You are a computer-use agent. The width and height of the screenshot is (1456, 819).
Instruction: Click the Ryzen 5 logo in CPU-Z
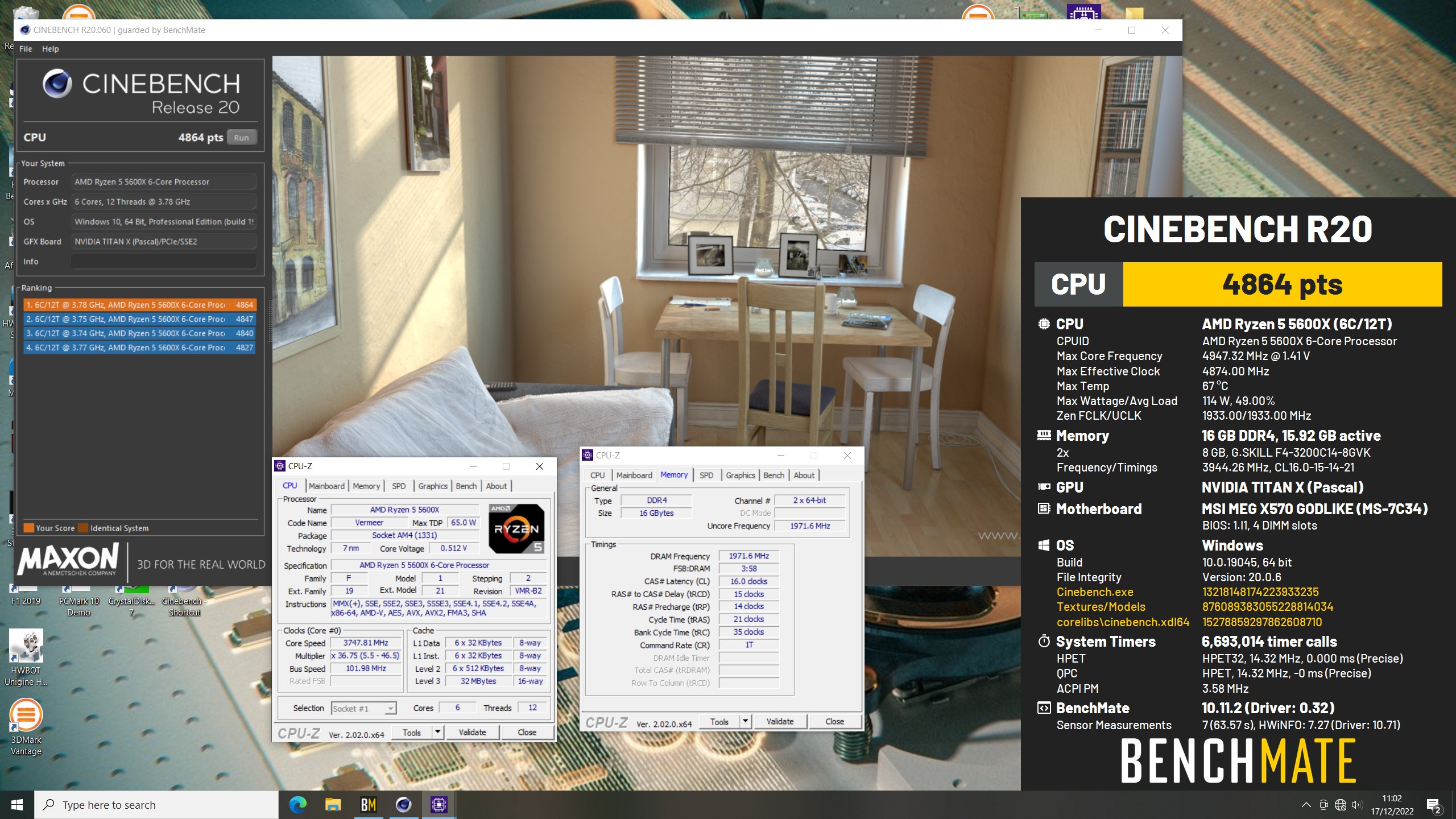(516, 529)
